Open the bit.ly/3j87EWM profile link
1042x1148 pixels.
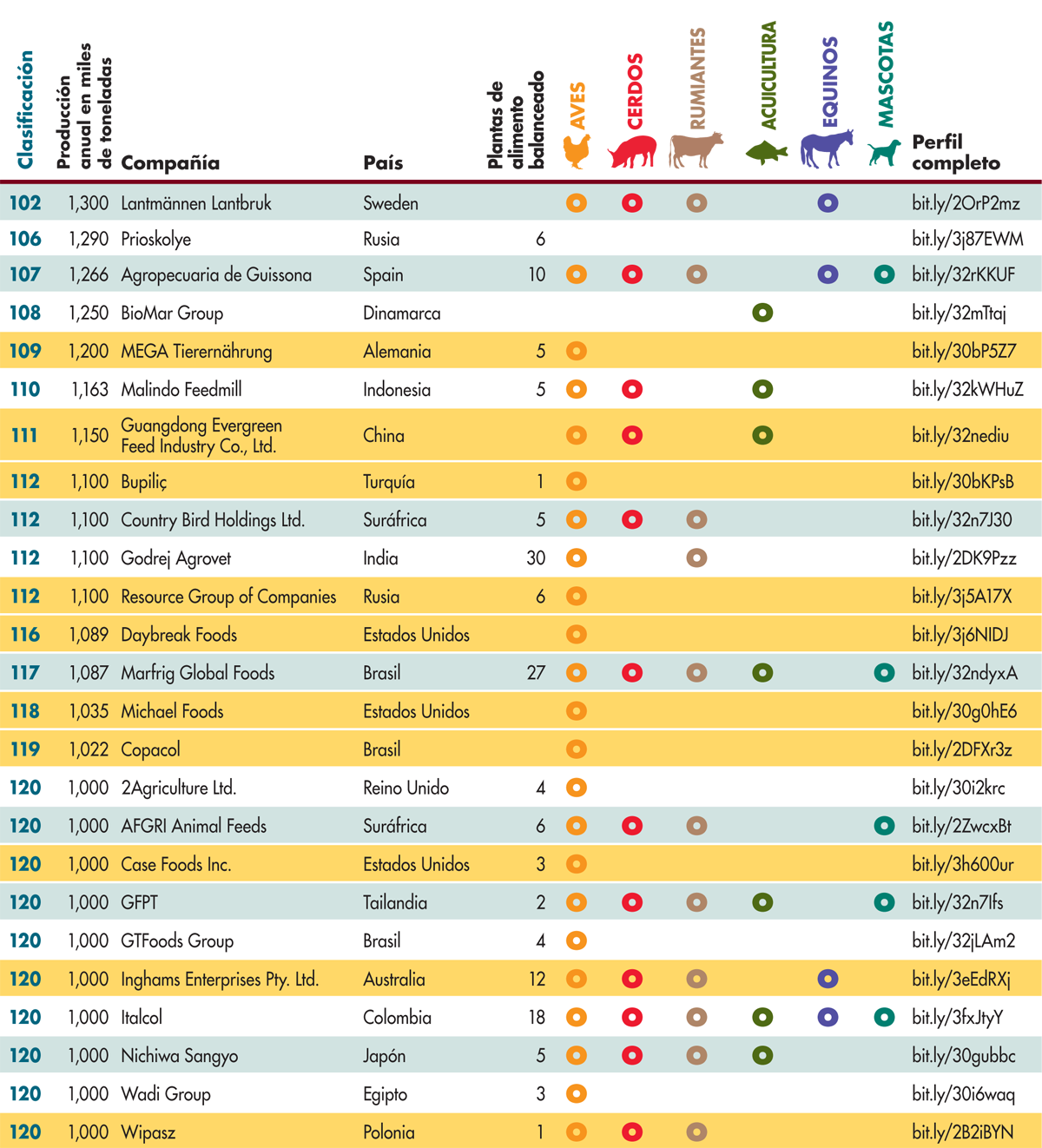967,240
